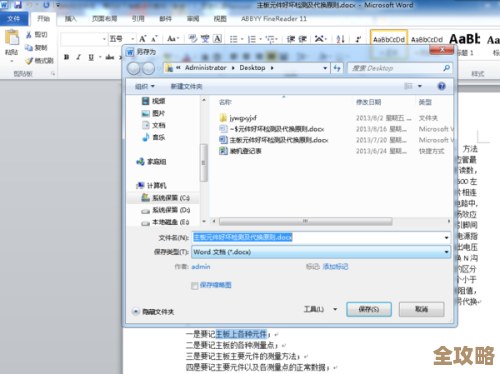
Task: Click the file name input field
Action: click(x=321, y=237)
